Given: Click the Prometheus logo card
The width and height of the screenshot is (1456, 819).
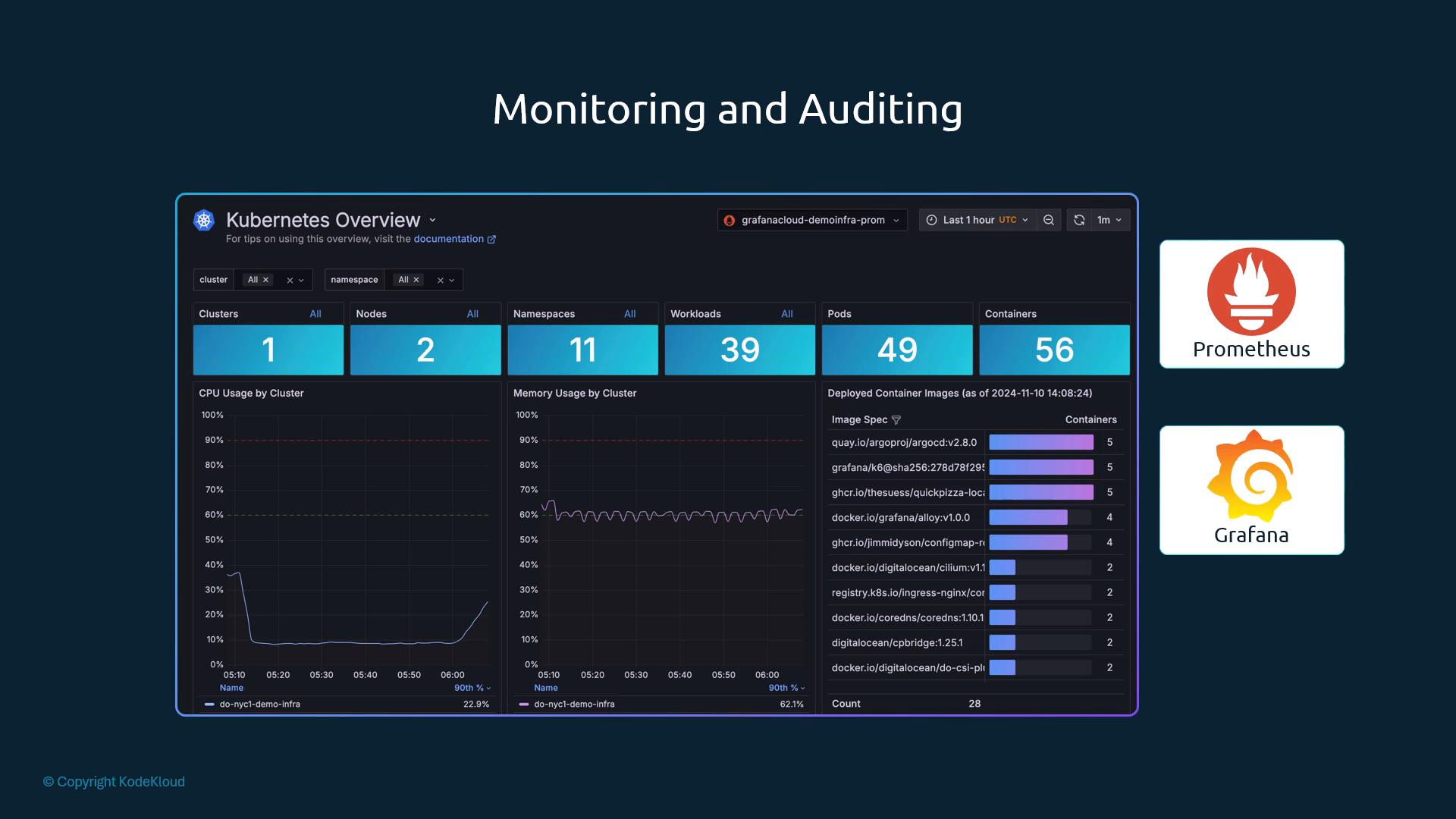Looking at the screenshot, I should coord(1251,304).
